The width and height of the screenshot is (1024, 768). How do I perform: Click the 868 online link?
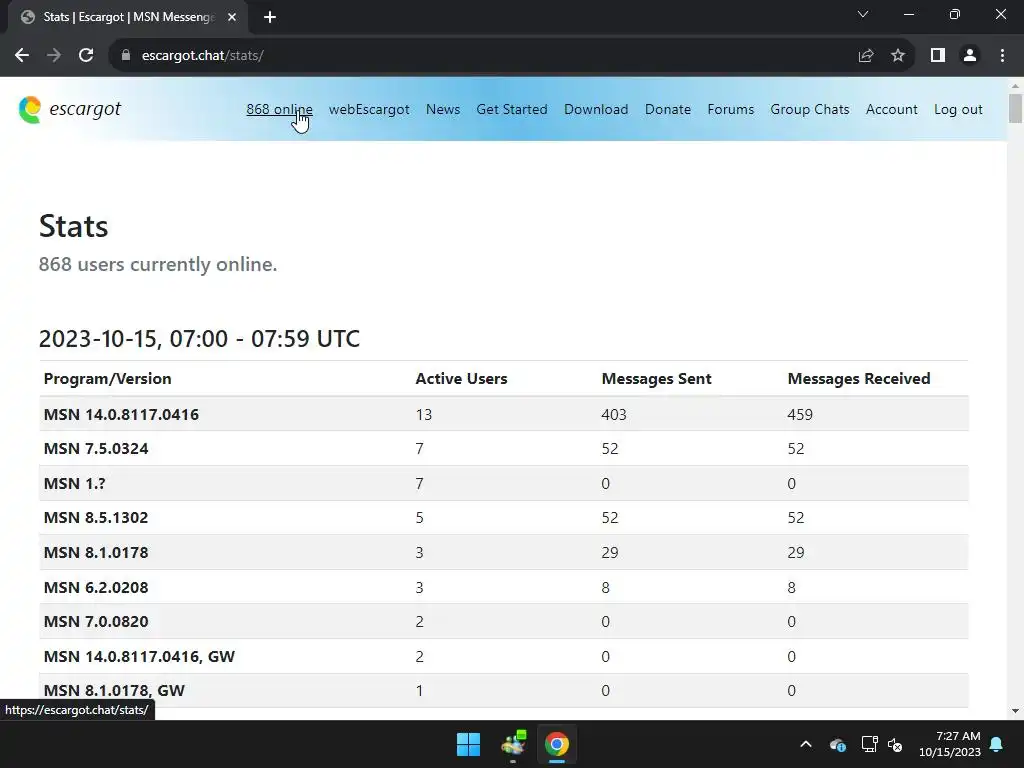click(x=280, y=109)
